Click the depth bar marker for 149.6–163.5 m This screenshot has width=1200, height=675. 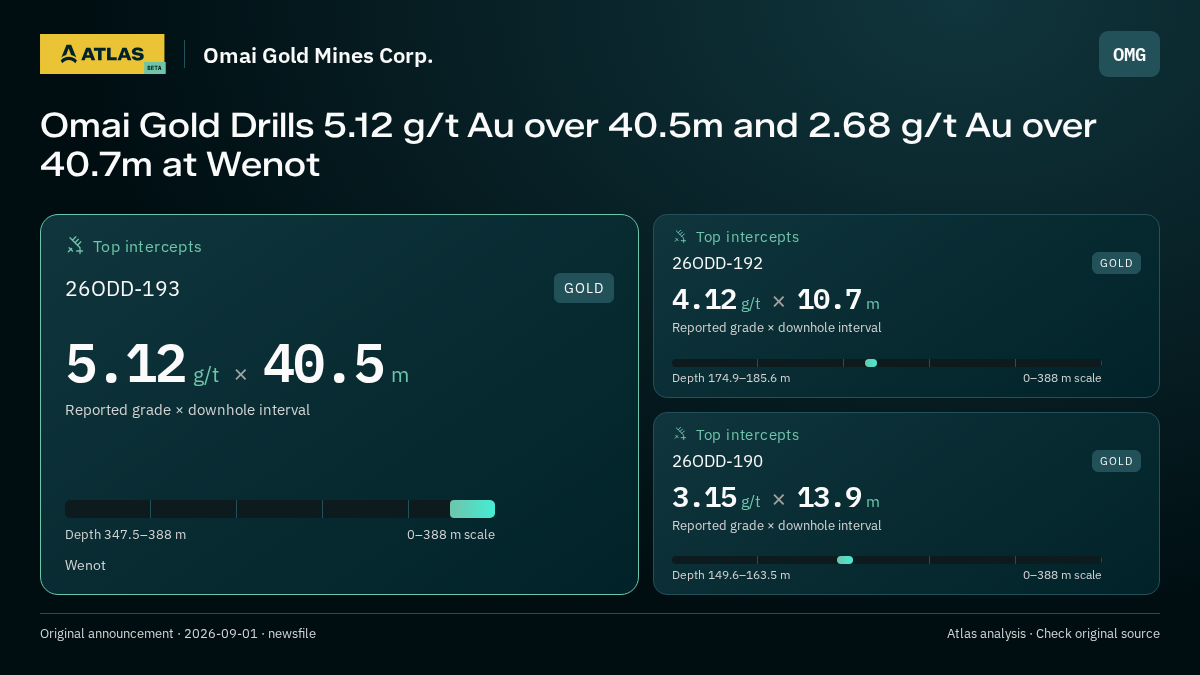coord(845,560)
